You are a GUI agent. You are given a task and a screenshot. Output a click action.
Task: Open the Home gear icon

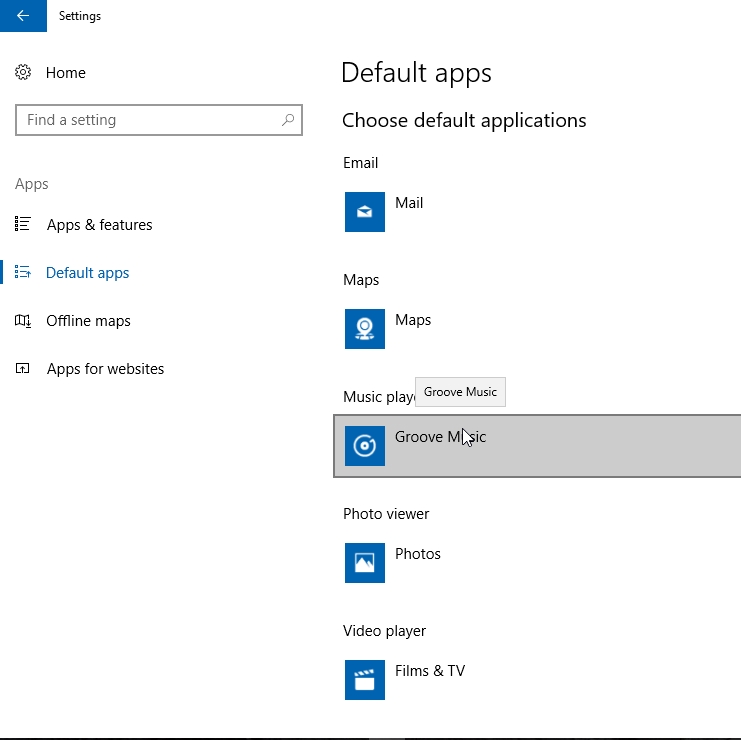coord(23,72)
